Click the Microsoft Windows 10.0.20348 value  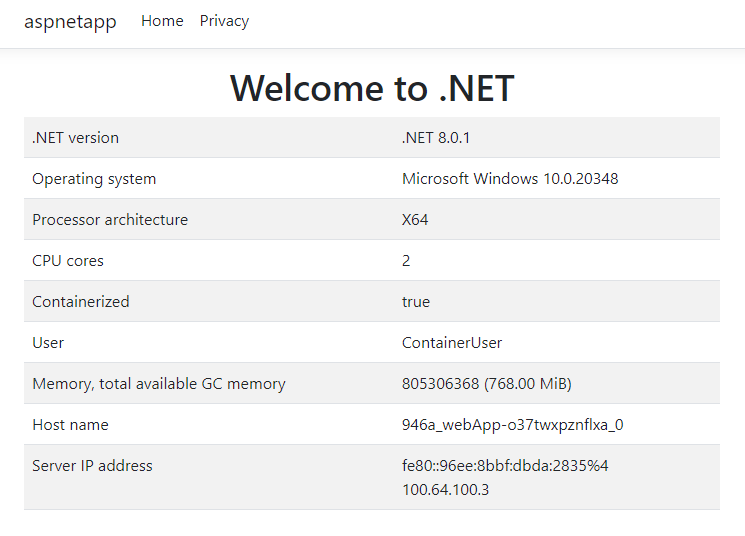510,179
